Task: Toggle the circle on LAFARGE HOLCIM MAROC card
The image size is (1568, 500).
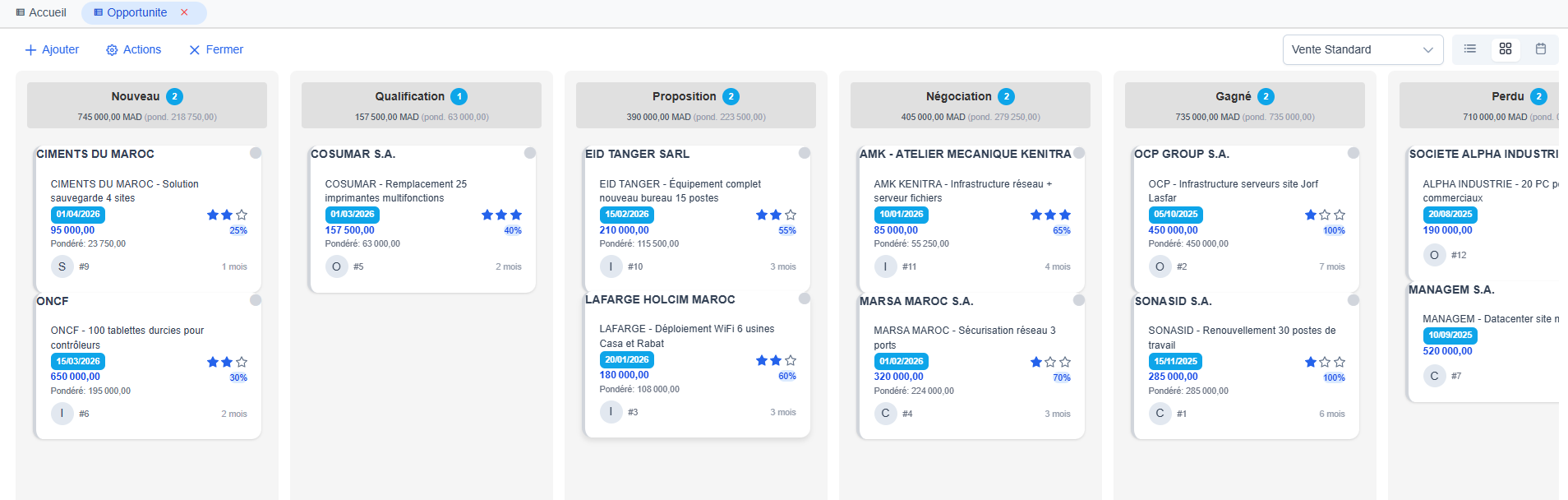Action: tap(805, 299)
